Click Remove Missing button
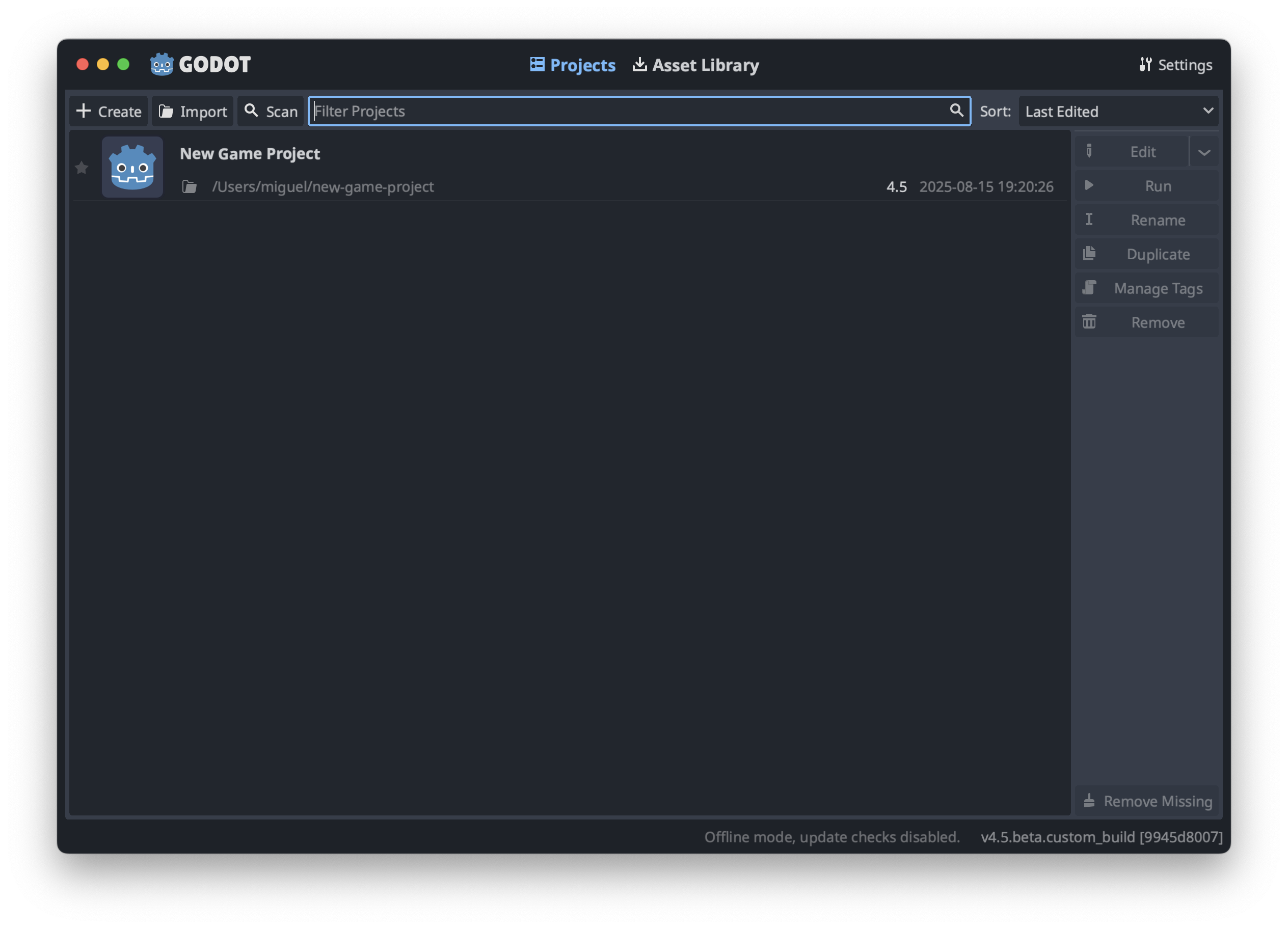Viewport: 1288px width, 929px height. (x=1146, y=801)
